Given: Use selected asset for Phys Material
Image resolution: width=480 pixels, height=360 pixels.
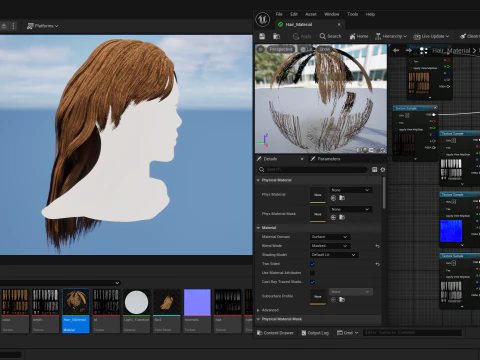Looking at the screenshot, I should (333, 198).
